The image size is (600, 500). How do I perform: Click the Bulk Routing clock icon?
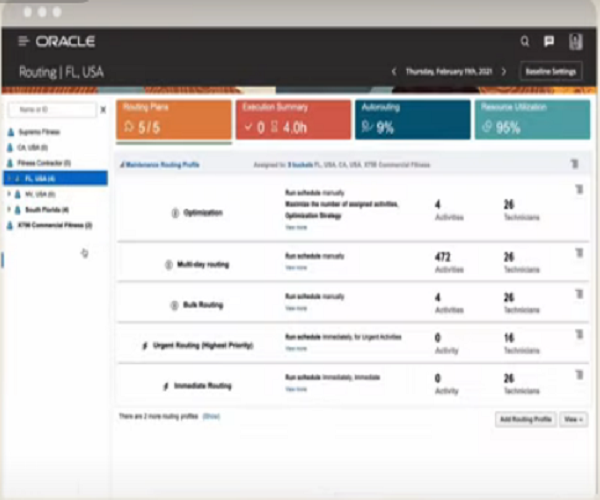[174, 305]
